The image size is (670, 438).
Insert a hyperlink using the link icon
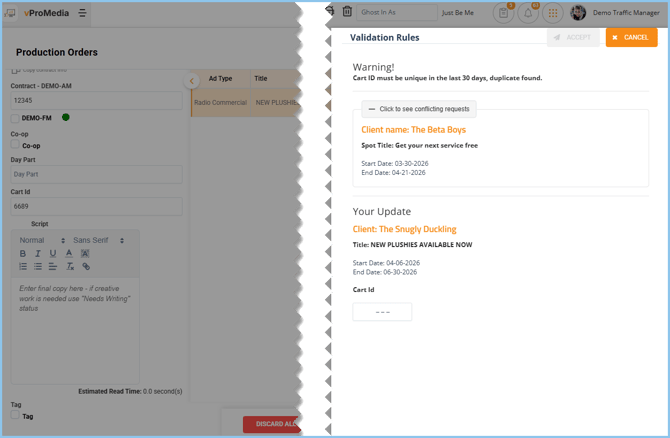tap(86, 267)
